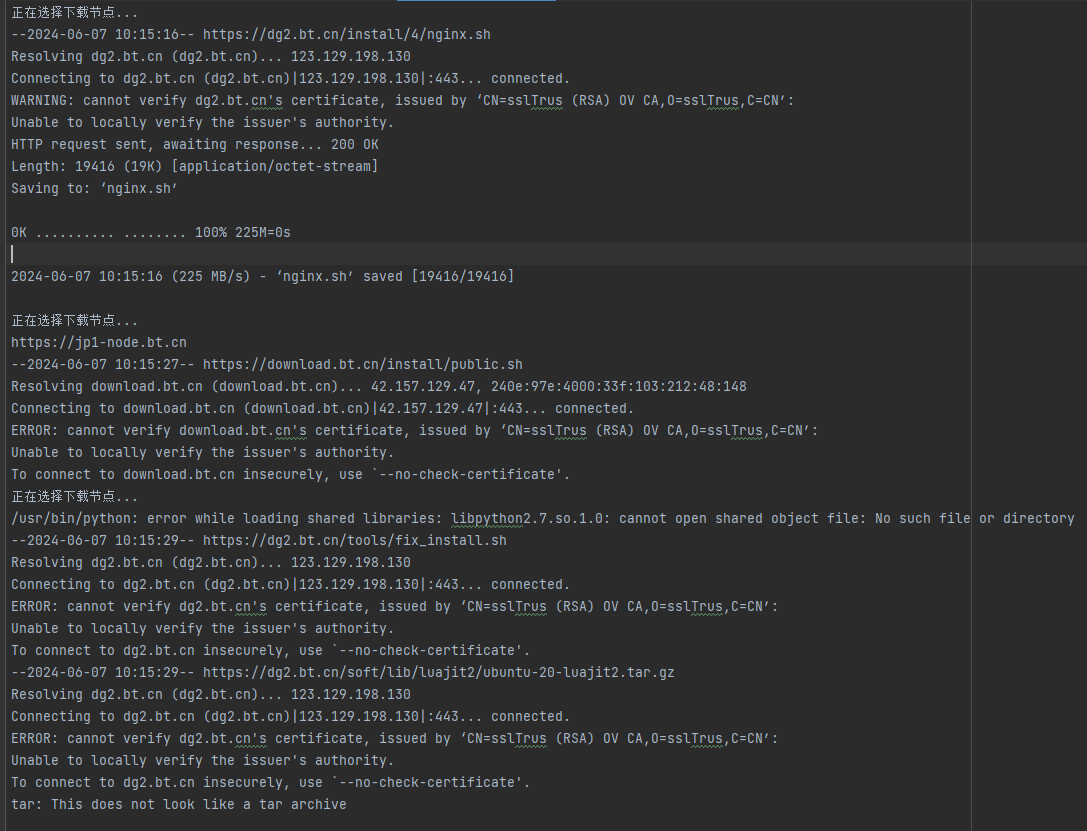Click the last 'To connect to dg2.bt.cn insecurely' line
Image resolution: width=1087 pixels, height=831 pixels.
(270, 782)
